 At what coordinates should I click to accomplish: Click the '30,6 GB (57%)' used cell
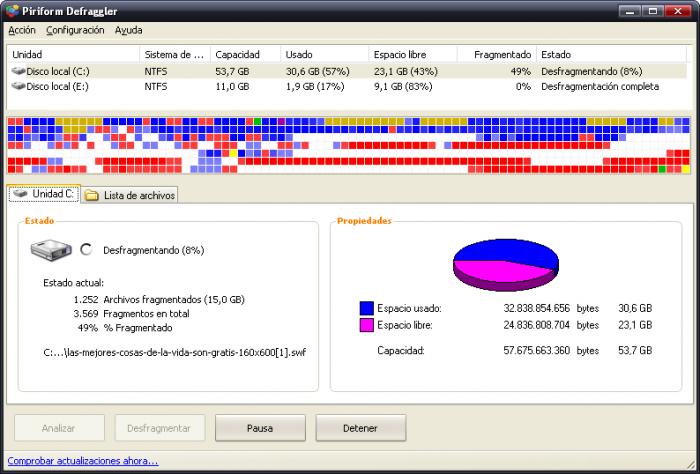(317, 71)
